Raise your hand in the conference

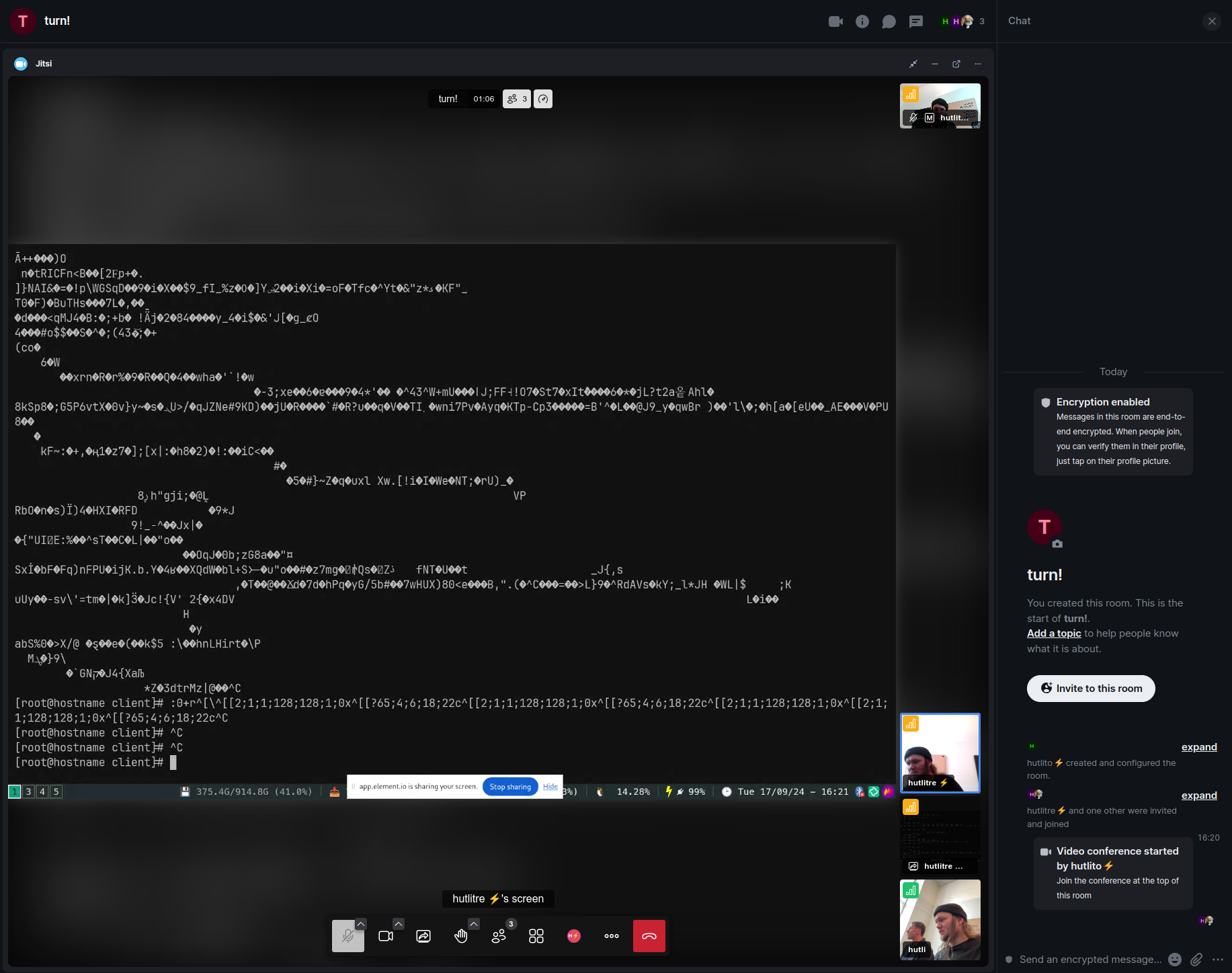(461, 936)
